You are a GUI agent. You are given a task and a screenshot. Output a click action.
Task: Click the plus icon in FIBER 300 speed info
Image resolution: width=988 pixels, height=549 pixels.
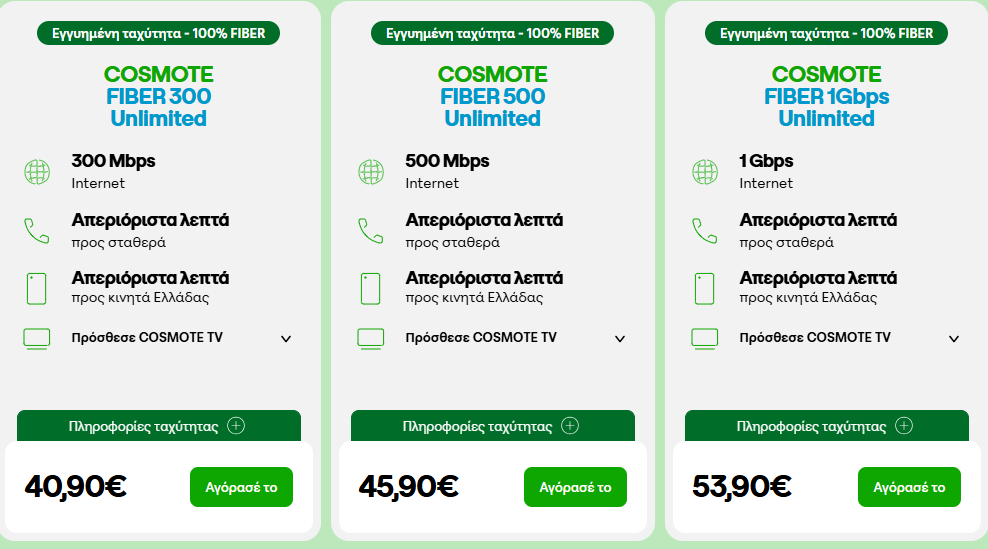[x=236, y=426]
